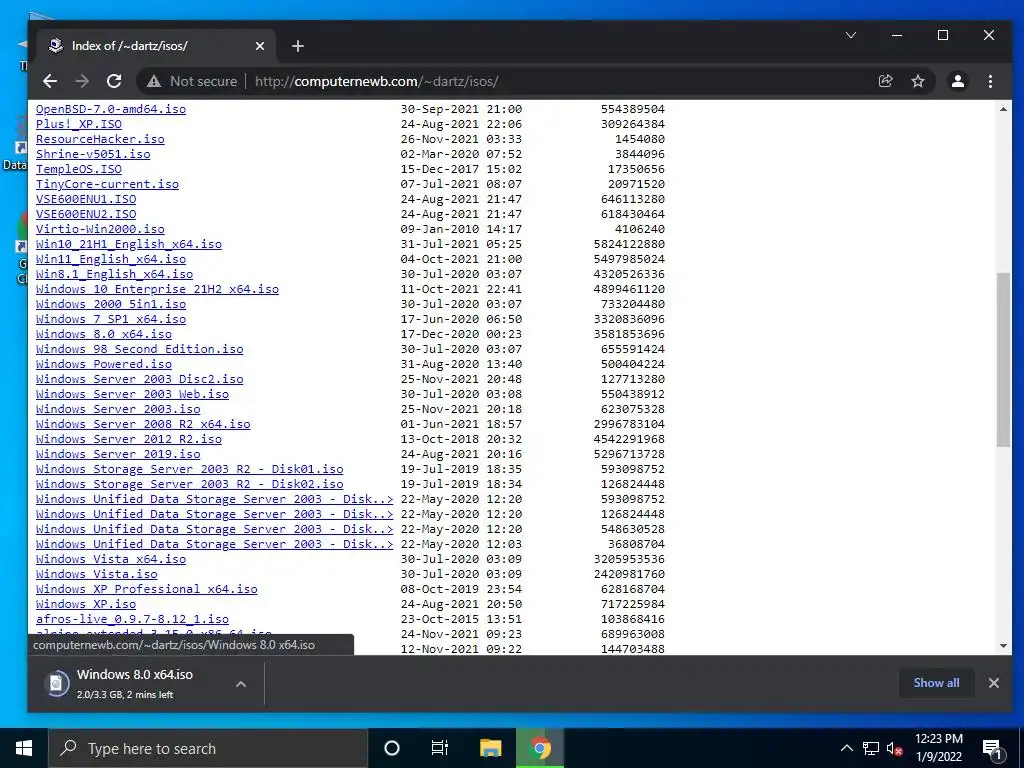
Task: Click the taskbar search box
Action: pyautogui.click(x=208, y=748)
